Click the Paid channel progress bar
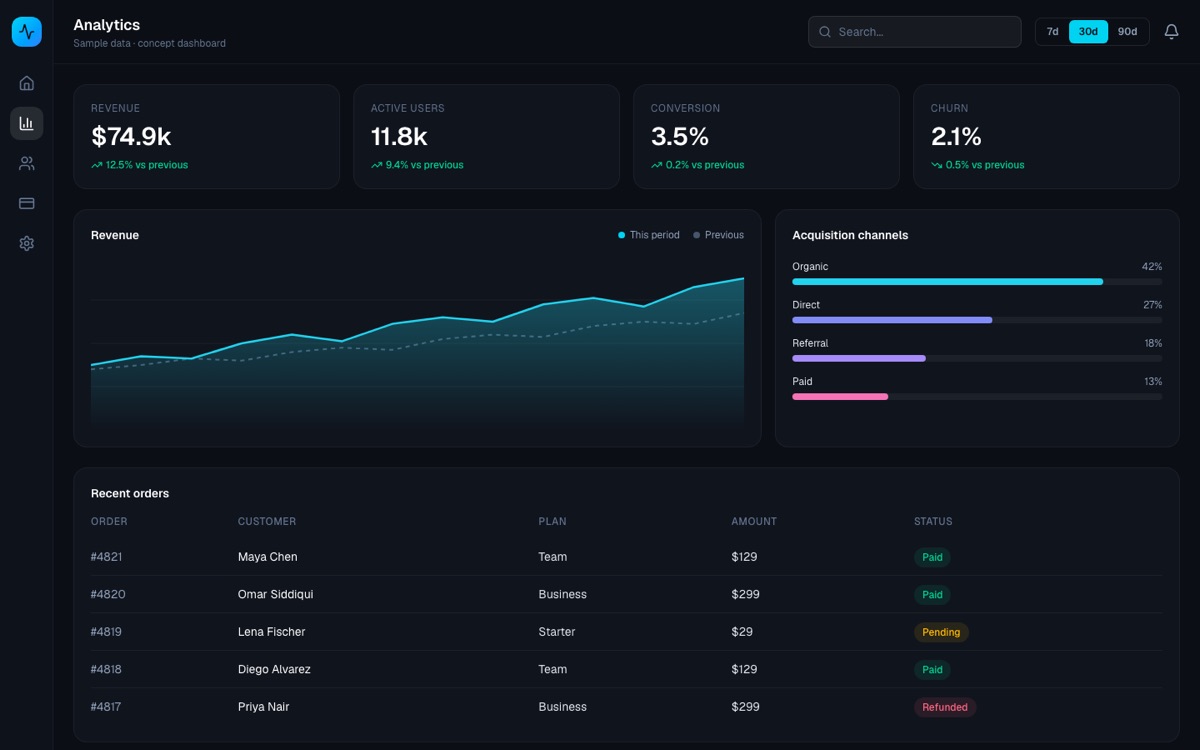The height and width of the screenshot is (750, 1200). point(977,397)
